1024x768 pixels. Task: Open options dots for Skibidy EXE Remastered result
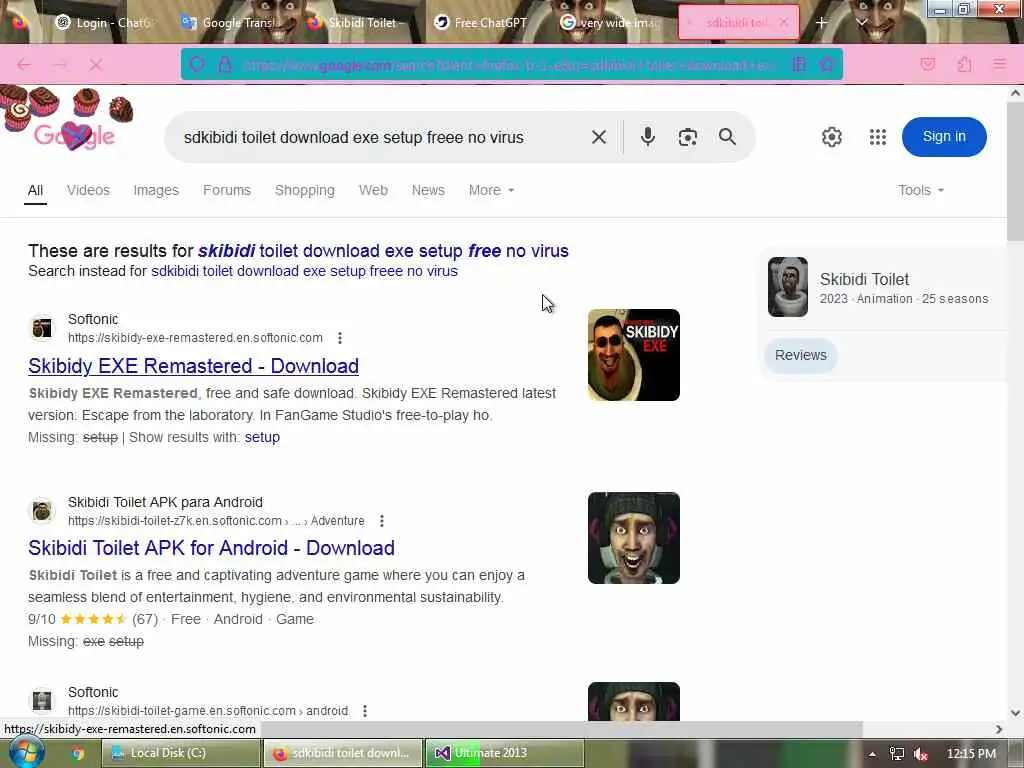pyautogui.click(x=340, y=338)
